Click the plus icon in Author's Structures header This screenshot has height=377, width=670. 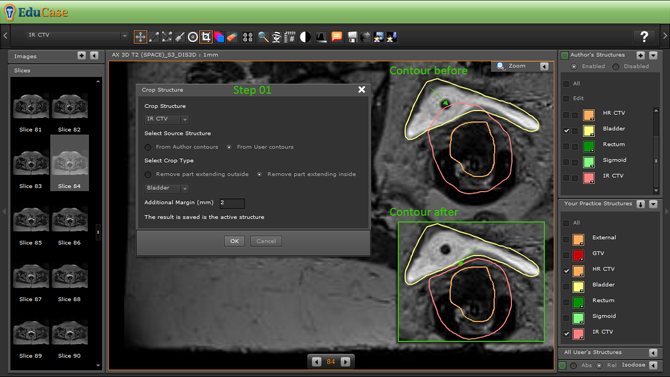(x=641, y=55)
